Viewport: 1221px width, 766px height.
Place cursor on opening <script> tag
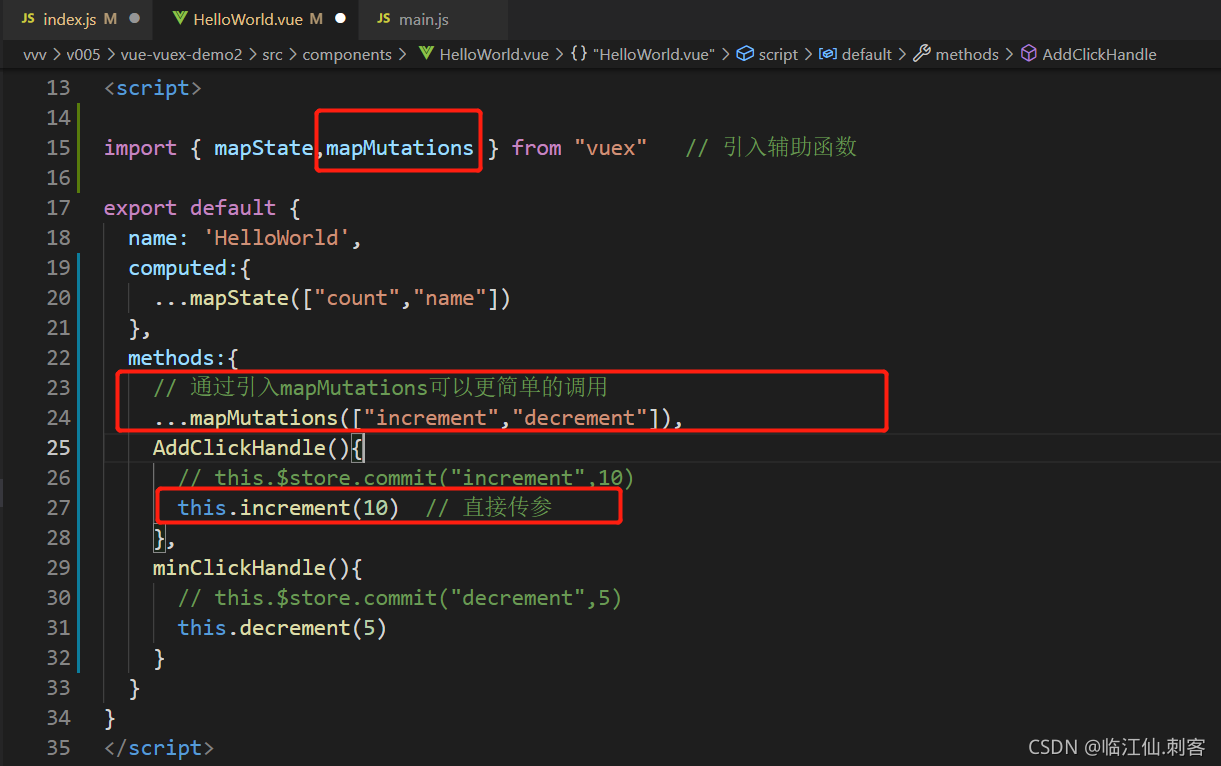(153, 88)
